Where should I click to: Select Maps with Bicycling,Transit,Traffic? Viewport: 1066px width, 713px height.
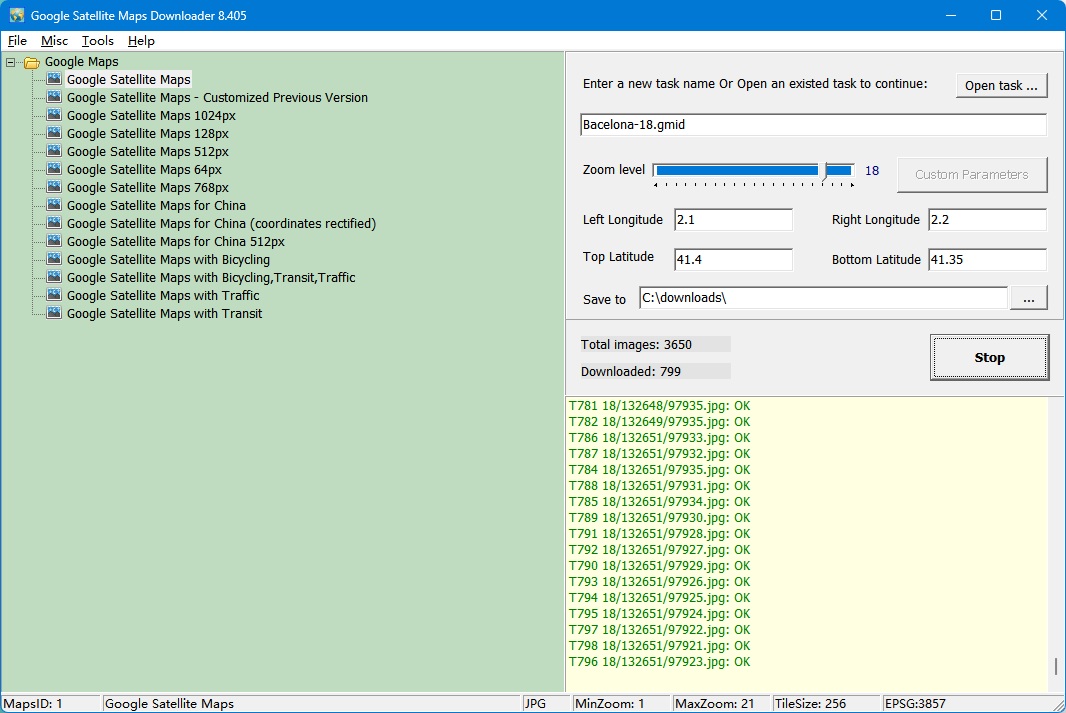[211, 277]
